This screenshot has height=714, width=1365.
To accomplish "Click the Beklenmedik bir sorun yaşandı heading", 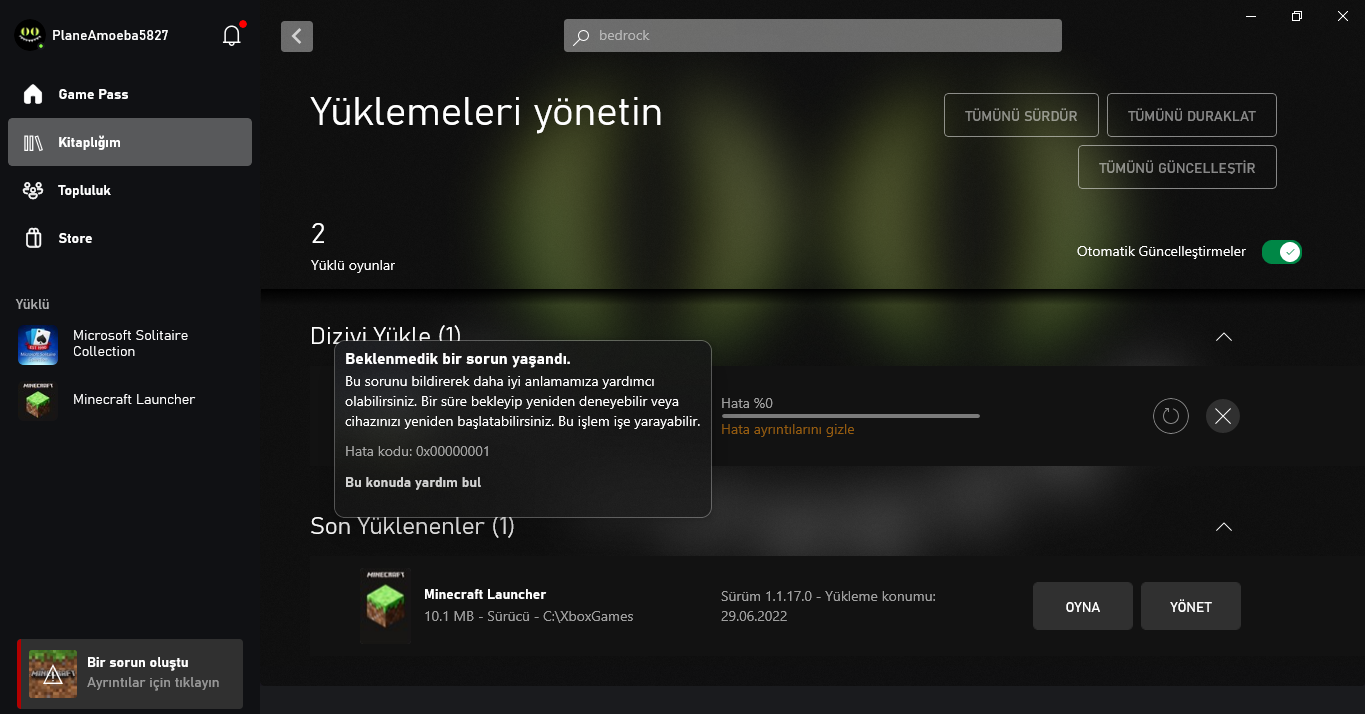I will coord(458,358).
